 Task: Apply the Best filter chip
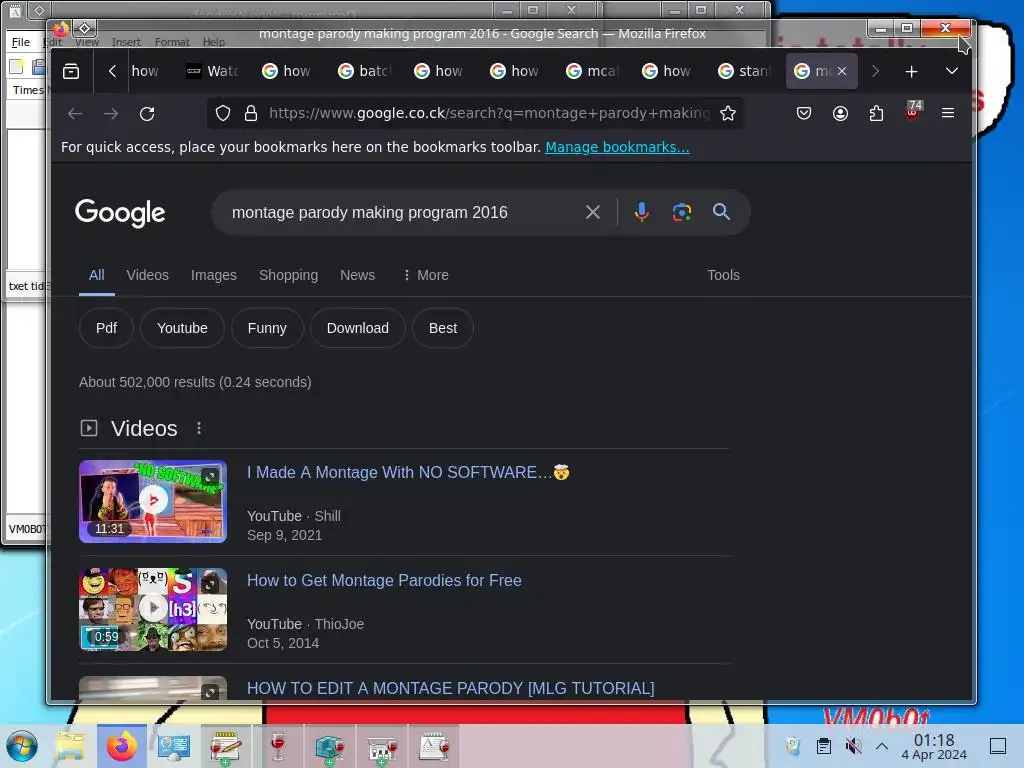click(x=443, y=328)
